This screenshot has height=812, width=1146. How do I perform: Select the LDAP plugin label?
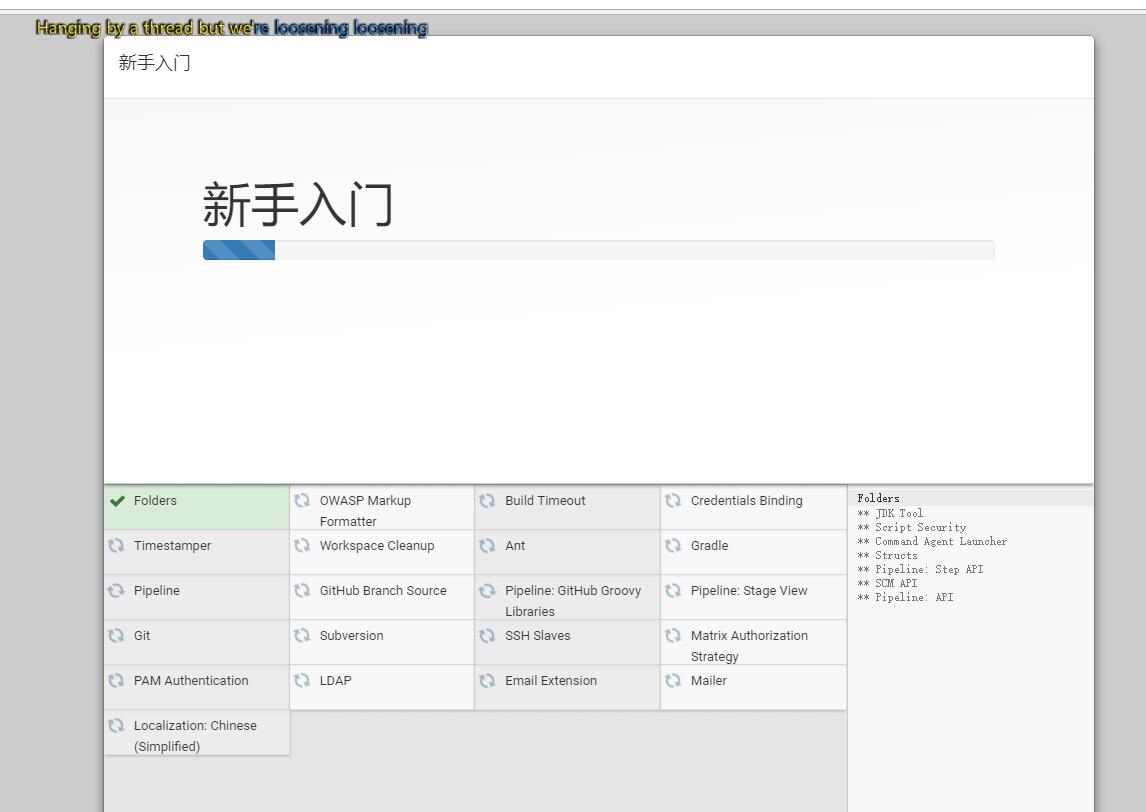coord(335,680)
